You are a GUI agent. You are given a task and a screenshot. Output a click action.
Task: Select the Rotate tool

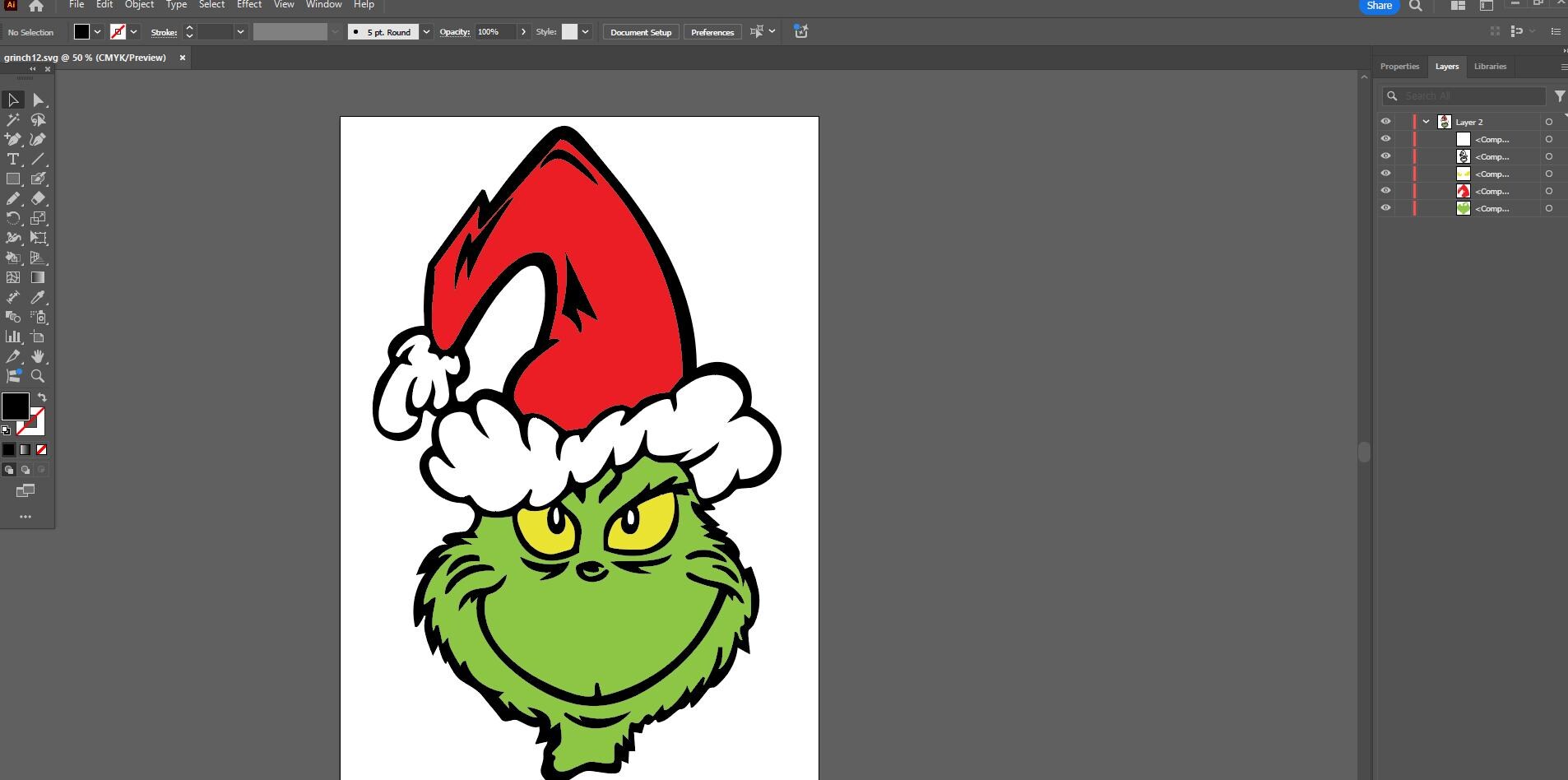click(x=13, y=218)
